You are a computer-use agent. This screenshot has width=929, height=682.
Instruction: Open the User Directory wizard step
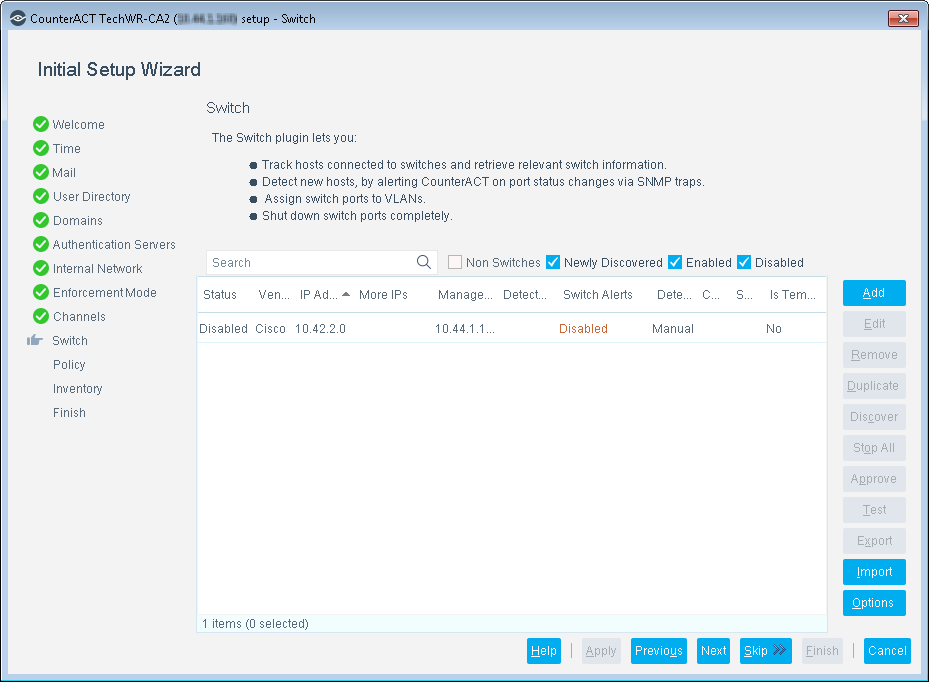(x=91, y=197)
